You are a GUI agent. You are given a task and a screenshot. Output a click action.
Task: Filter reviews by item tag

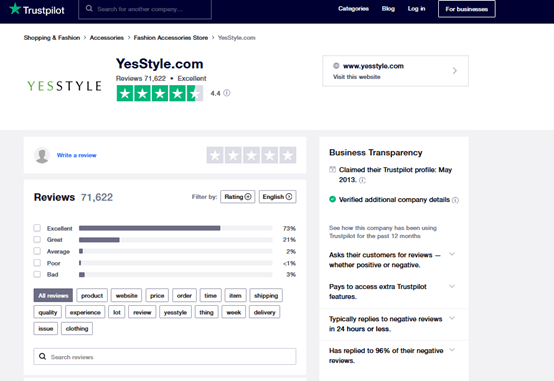pyautogui.click(x=235, y=295)
